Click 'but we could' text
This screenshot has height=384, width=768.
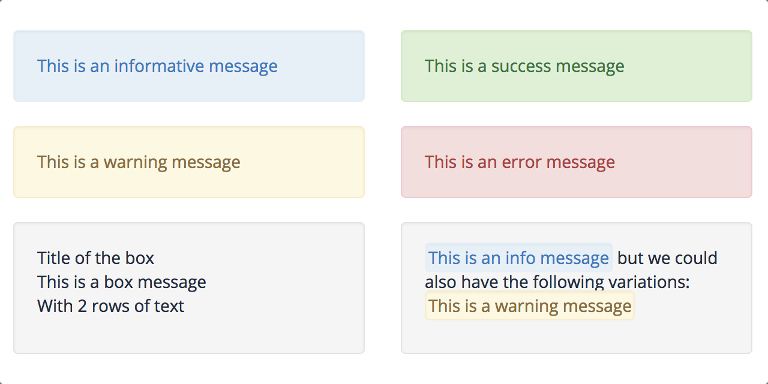tap(668, 258)
